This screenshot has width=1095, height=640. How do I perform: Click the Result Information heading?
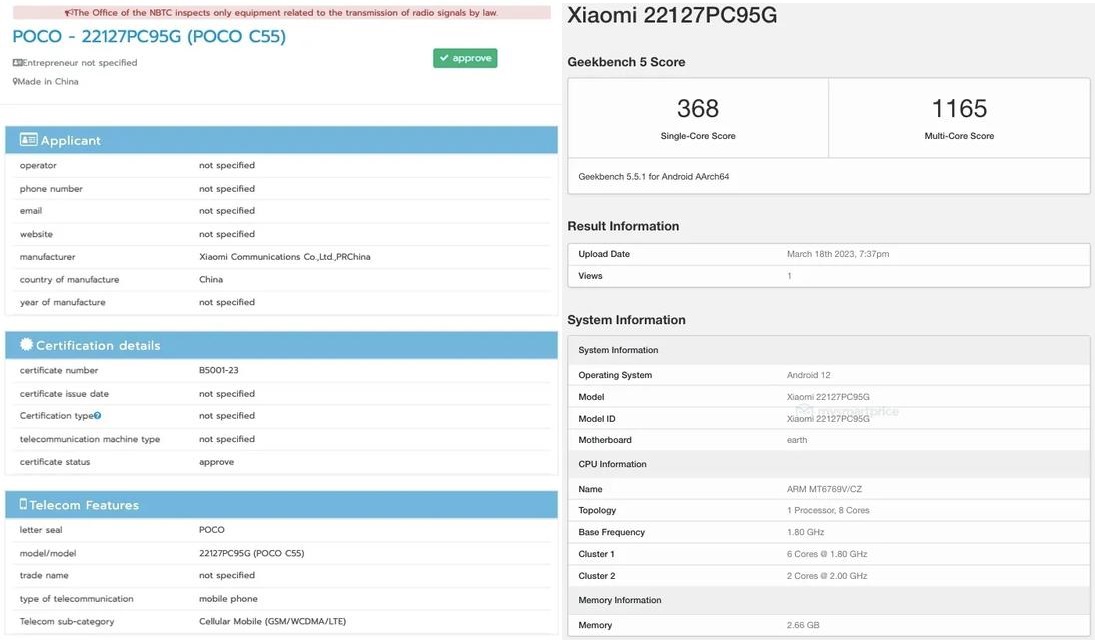pyautogui.click(x=623, y=226)
